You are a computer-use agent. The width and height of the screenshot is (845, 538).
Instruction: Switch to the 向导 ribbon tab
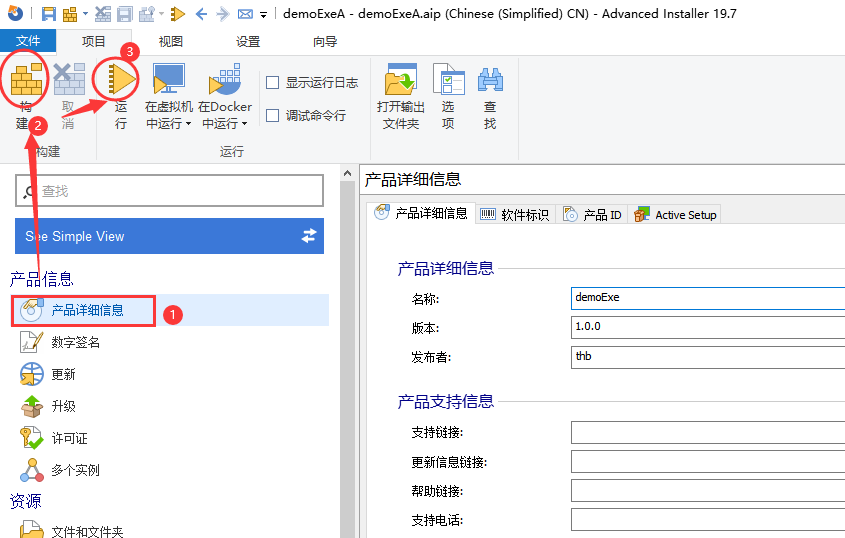point(325,42)
